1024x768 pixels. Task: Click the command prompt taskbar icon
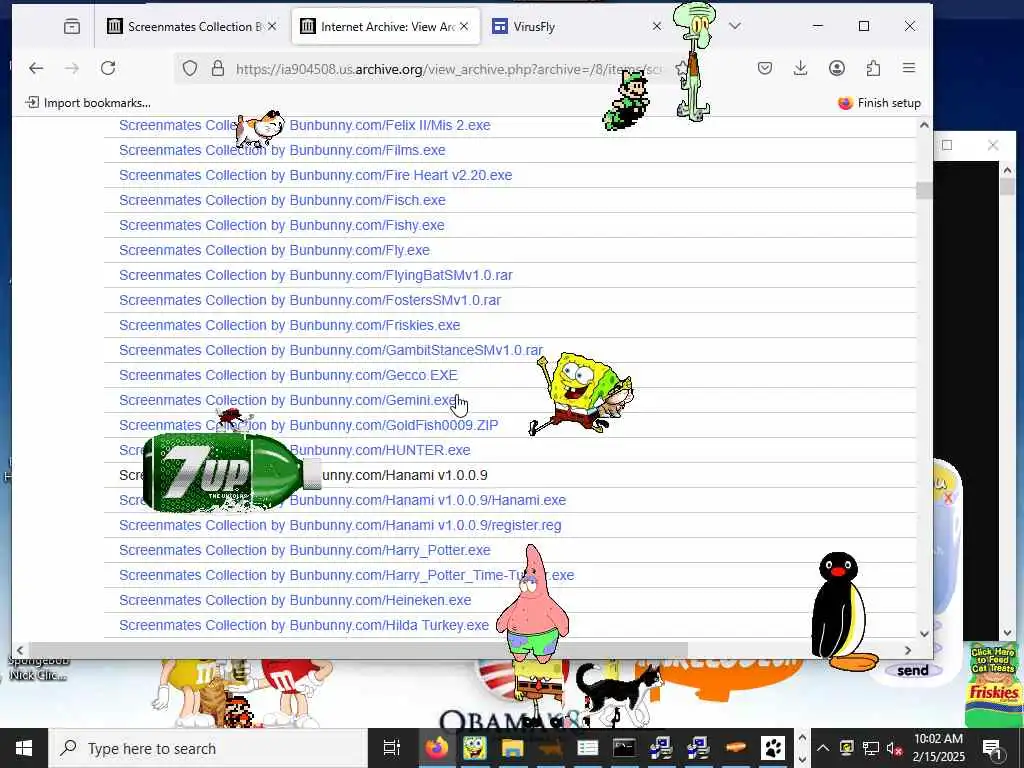coord(624,748)
